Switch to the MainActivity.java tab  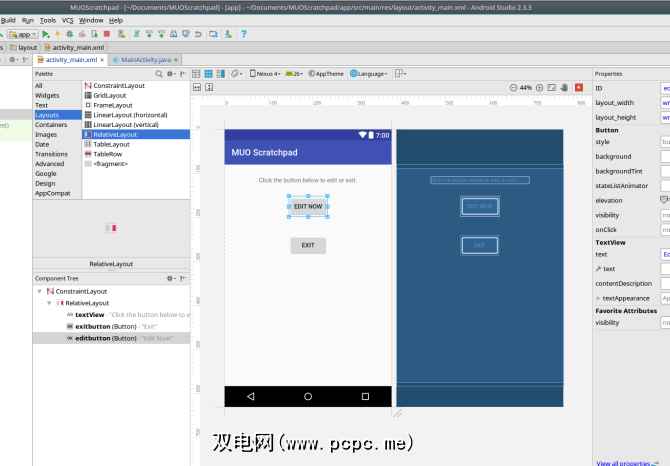pyautogui.click(x=145, y=60)
